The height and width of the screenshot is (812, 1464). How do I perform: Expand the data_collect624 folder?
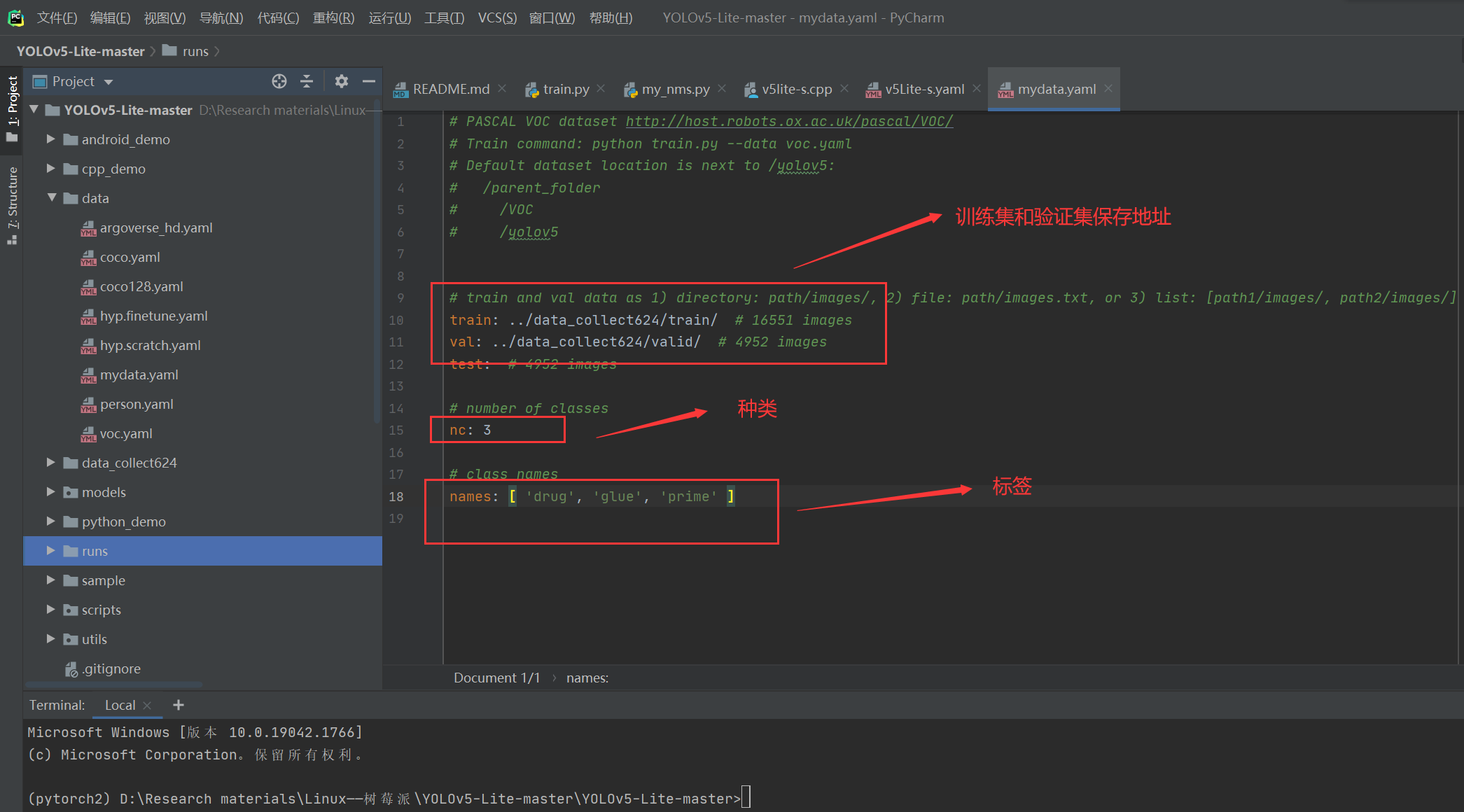50,462
